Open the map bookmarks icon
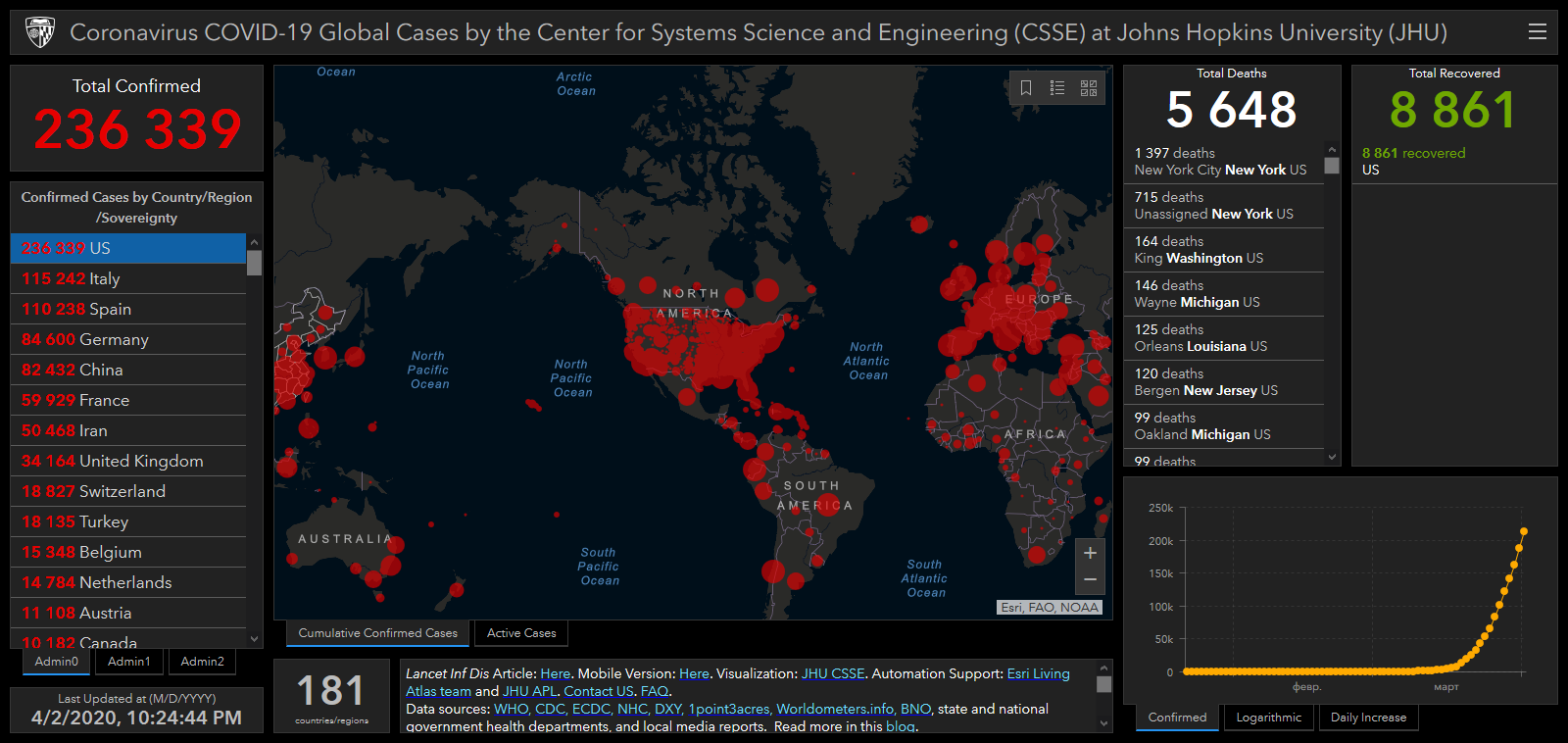 (x=1026, y=88)
